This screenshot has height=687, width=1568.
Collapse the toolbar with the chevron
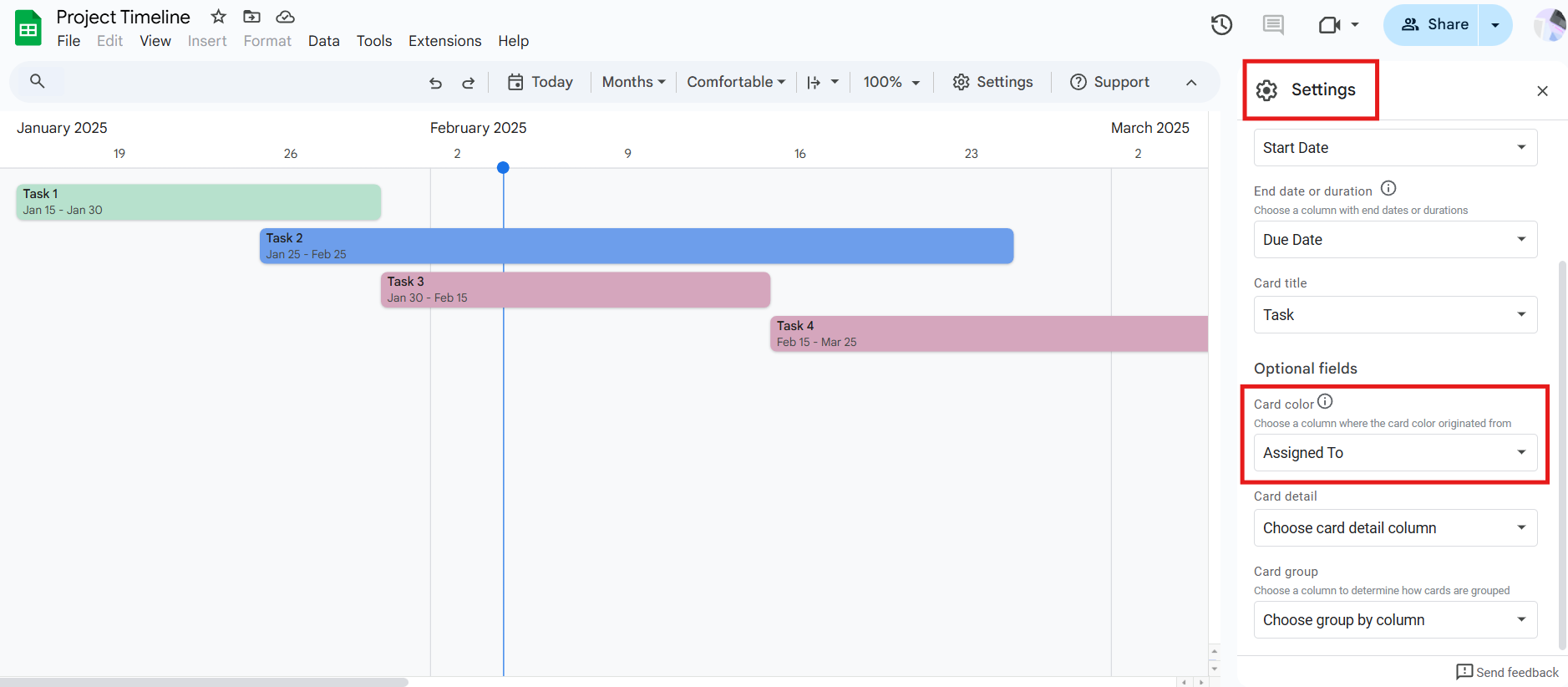1191,82
